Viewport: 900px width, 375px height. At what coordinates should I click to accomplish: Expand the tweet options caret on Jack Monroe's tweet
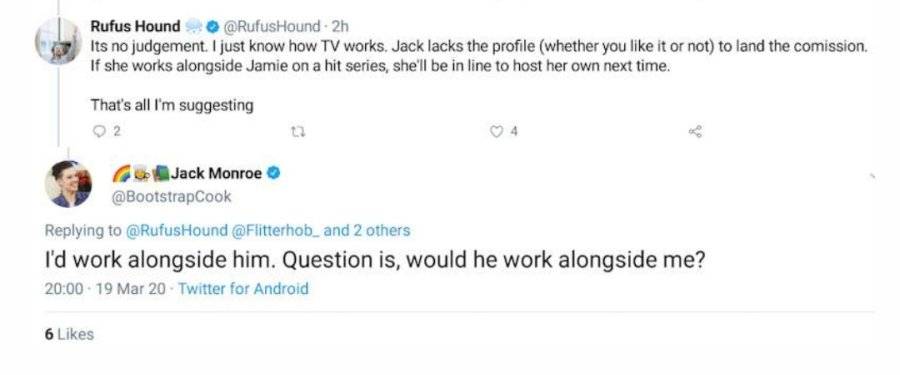tap(872, 176)
